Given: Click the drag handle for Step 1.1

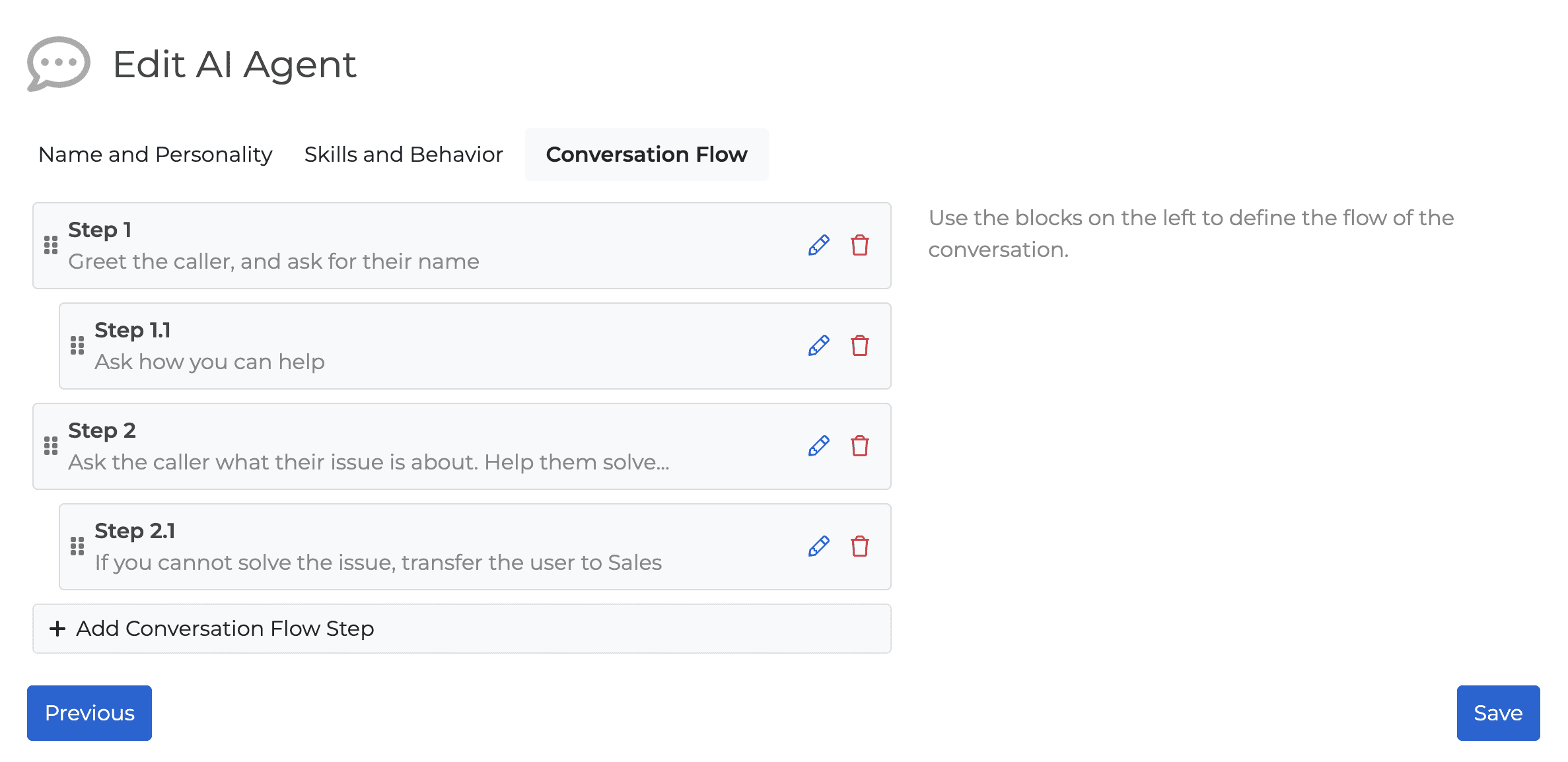Looking at the screenshot, I should (77, 346).
